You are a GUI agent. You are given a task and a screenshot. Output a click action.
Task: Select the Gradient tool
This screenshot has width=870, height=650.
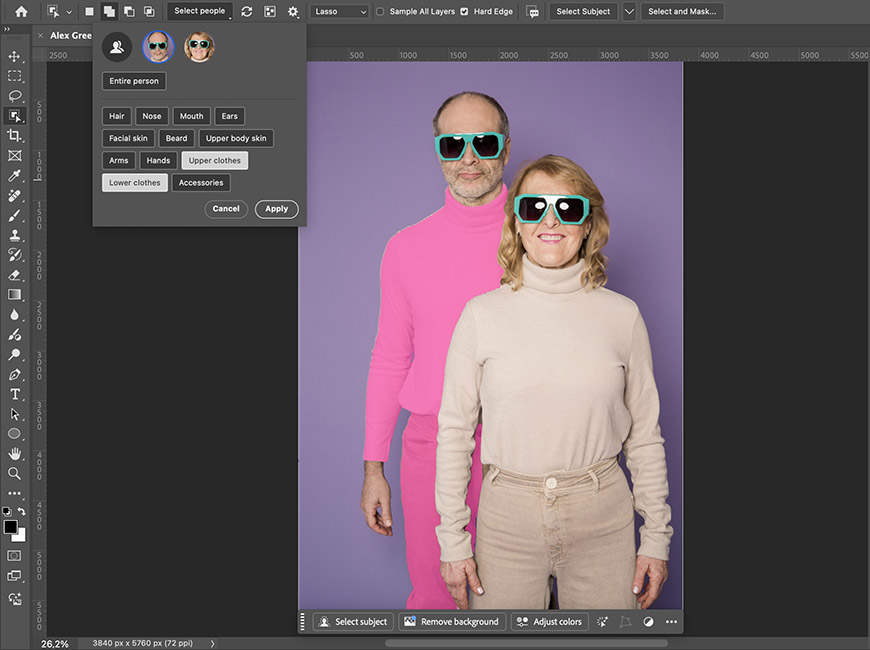click(14, 295)
